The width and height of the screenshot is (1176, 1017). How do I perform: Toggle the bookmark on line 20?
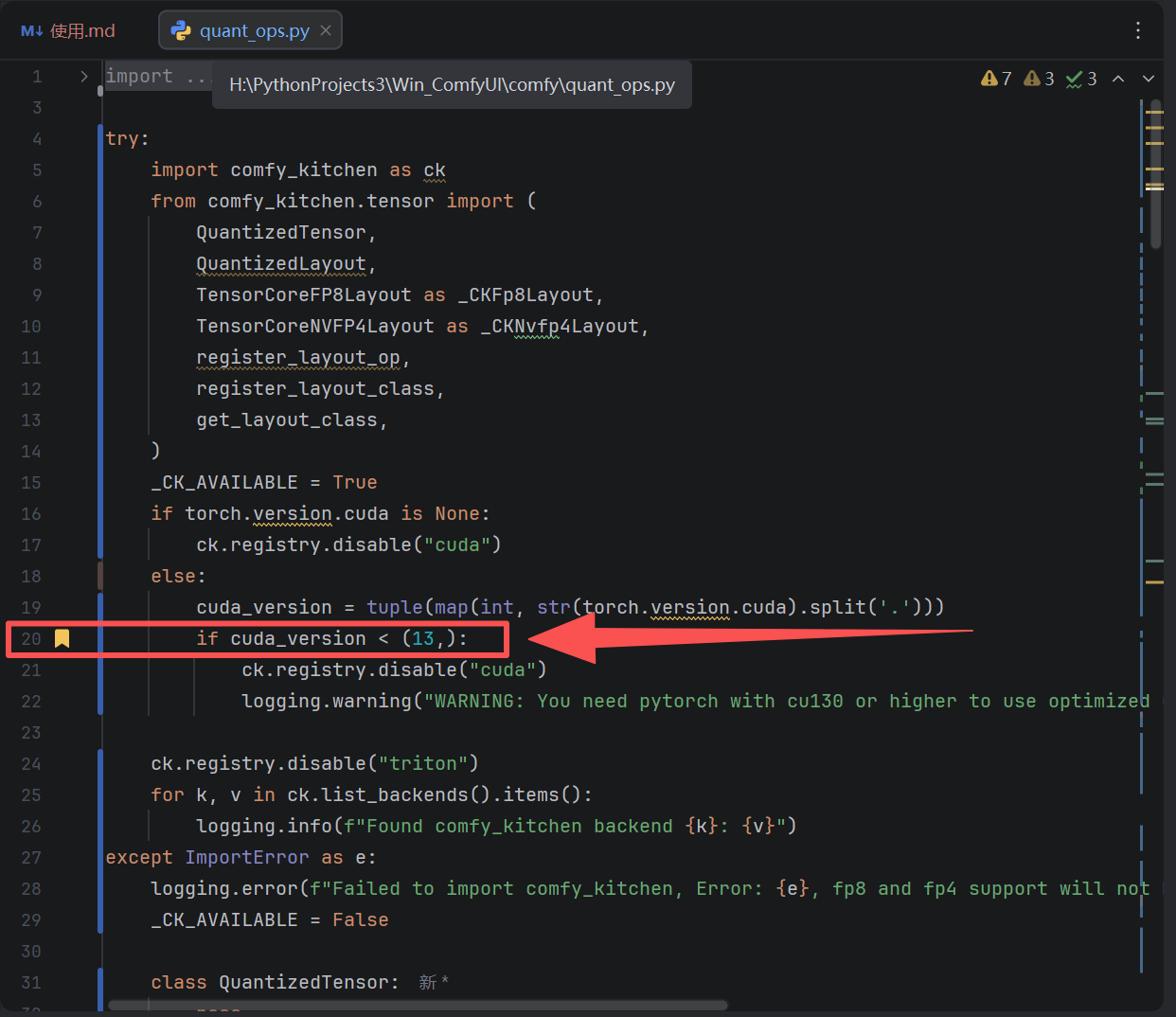[62, 638]
